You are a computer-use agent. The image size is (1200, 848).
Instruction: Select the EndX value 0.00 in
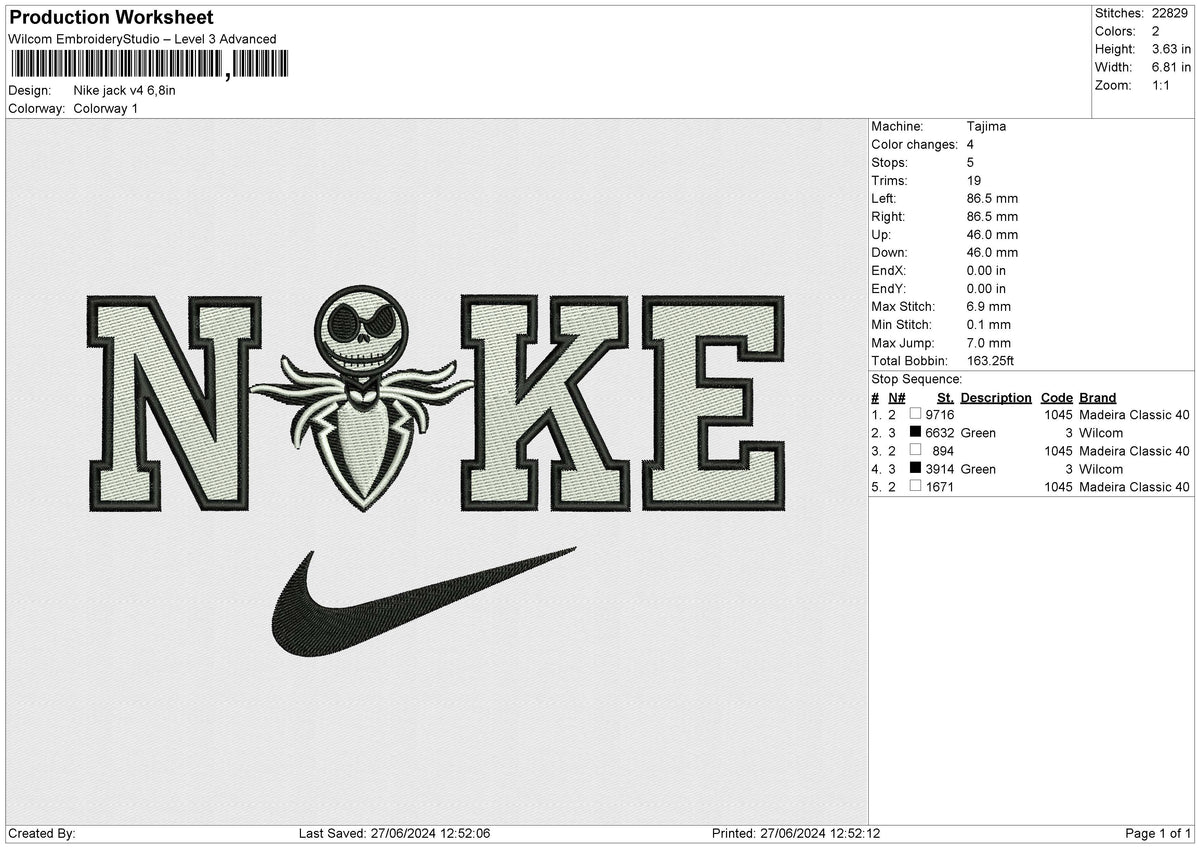click(987, 271)
